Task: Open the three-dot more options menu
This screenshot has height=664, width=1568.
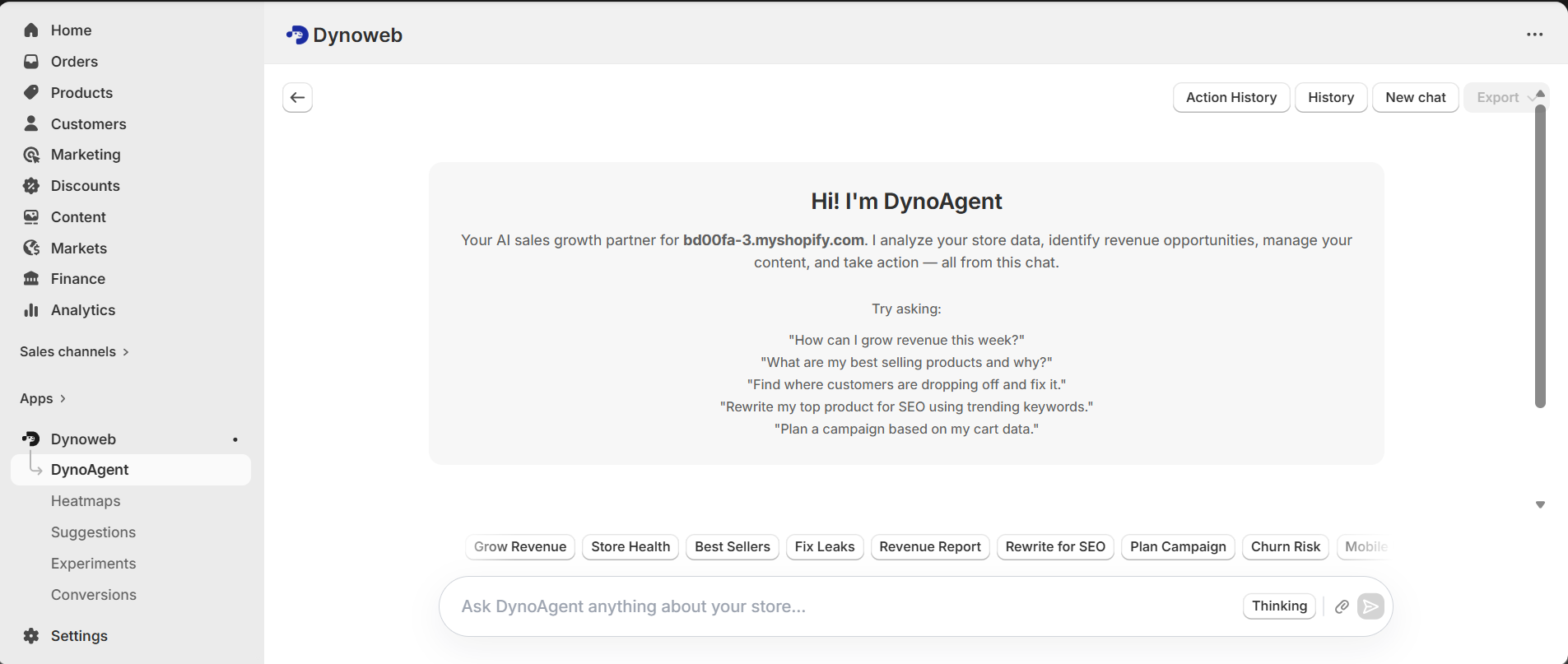Action: (1534, 35)
